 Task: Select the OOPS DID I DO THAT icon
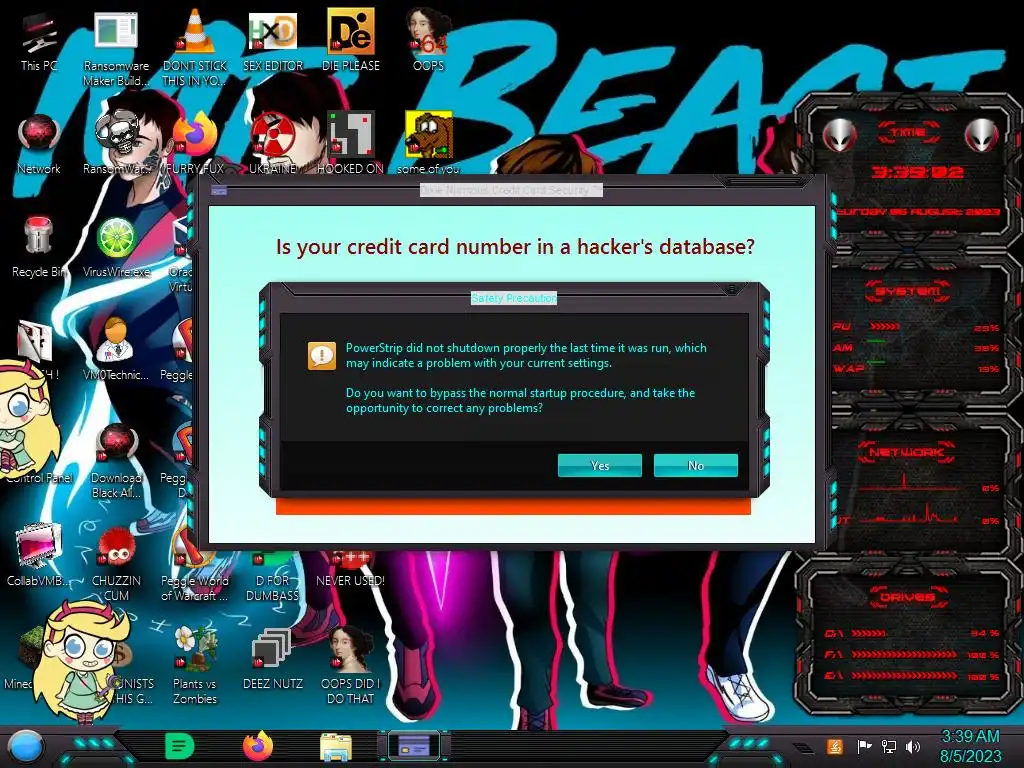click(351, 666)
